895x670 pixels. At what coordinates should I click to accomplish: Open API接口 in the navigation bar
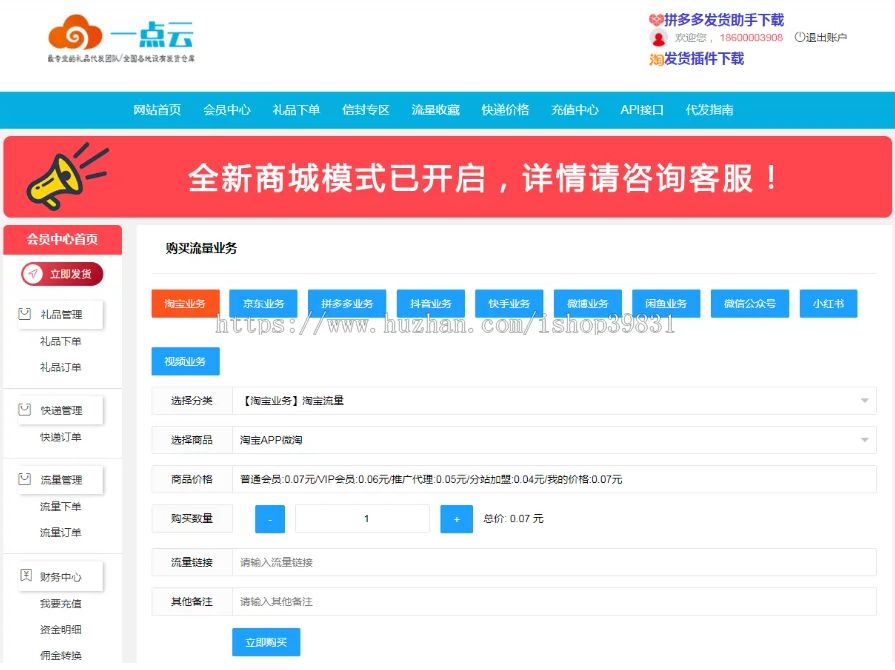point(642,110)
